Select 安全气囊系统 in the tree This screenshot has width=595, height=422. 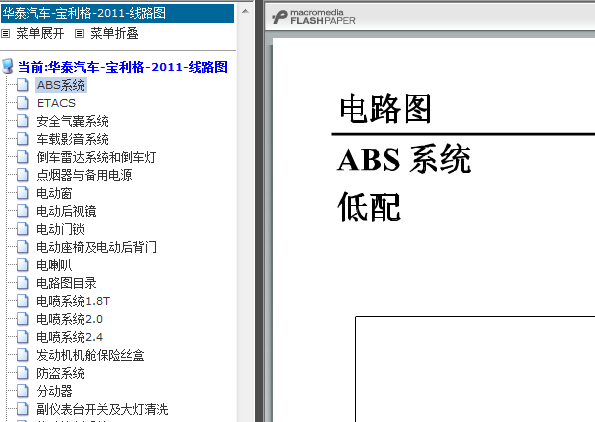click(x=72, y=121)
